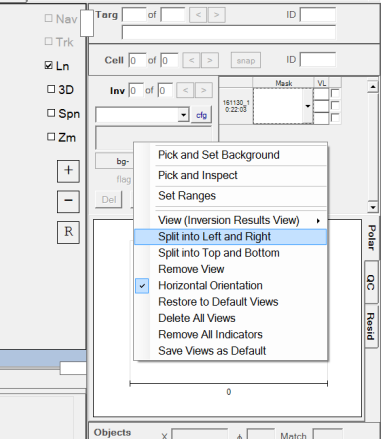Choose Restore to Default Views
This screenshot has width=381, height=439.
[x=231, y=302]
